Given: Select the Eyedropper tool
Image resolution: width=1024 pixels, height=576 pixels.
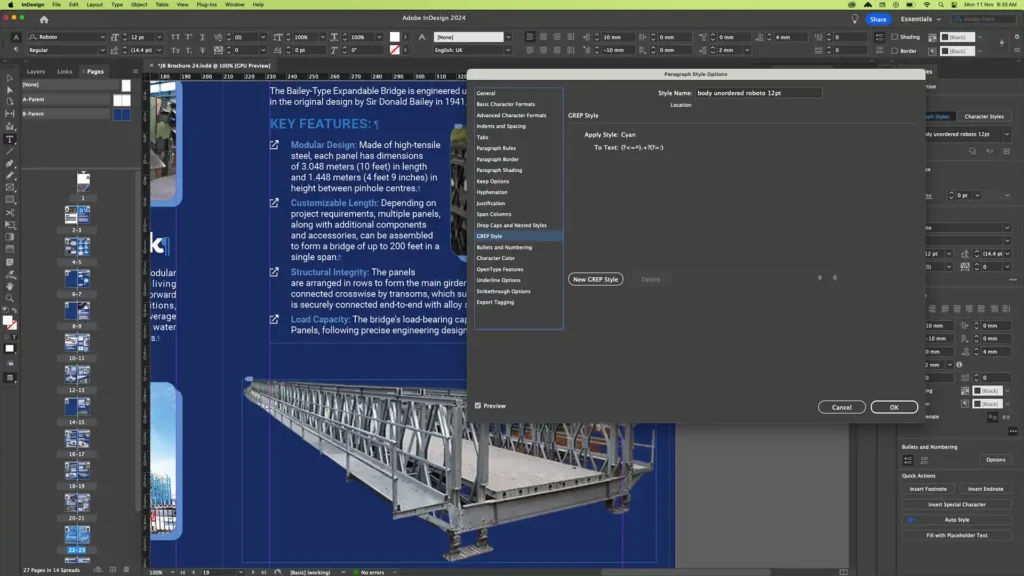Looking at the screenshot, I should (10, 274).
